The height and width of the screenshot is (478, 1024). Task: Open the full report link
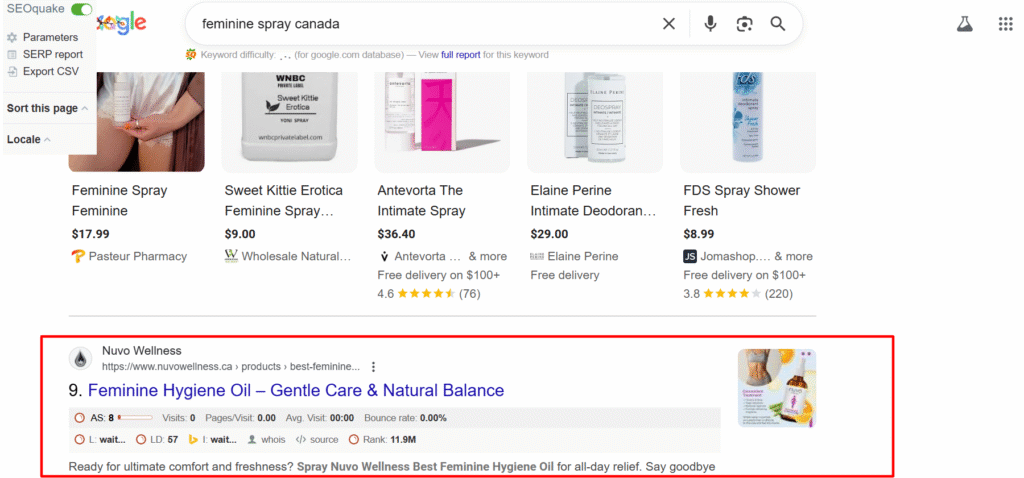point(461,54)
